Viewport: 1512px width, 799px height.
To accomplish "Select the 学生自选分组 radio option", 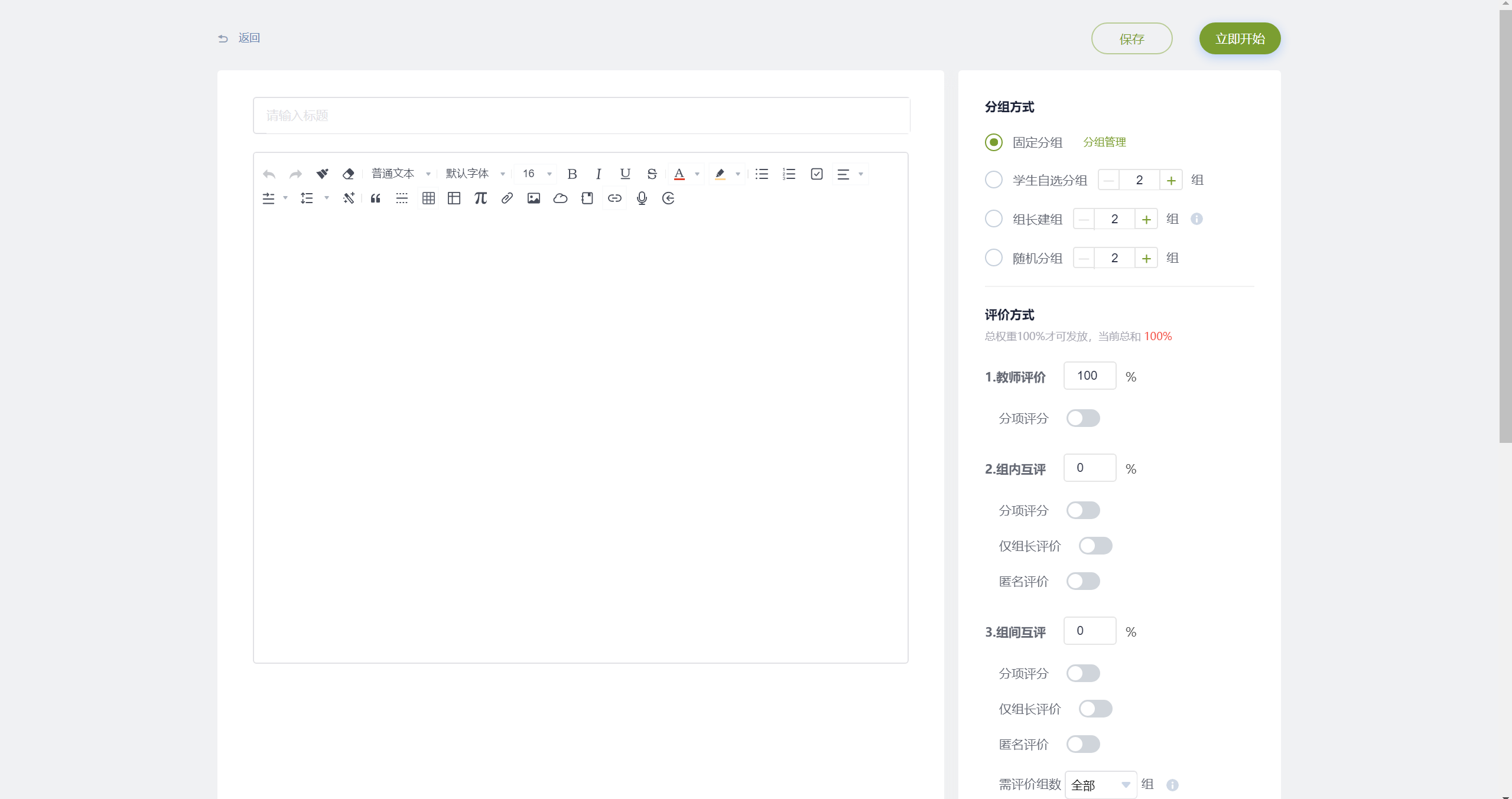I will [x=994, y=180].
